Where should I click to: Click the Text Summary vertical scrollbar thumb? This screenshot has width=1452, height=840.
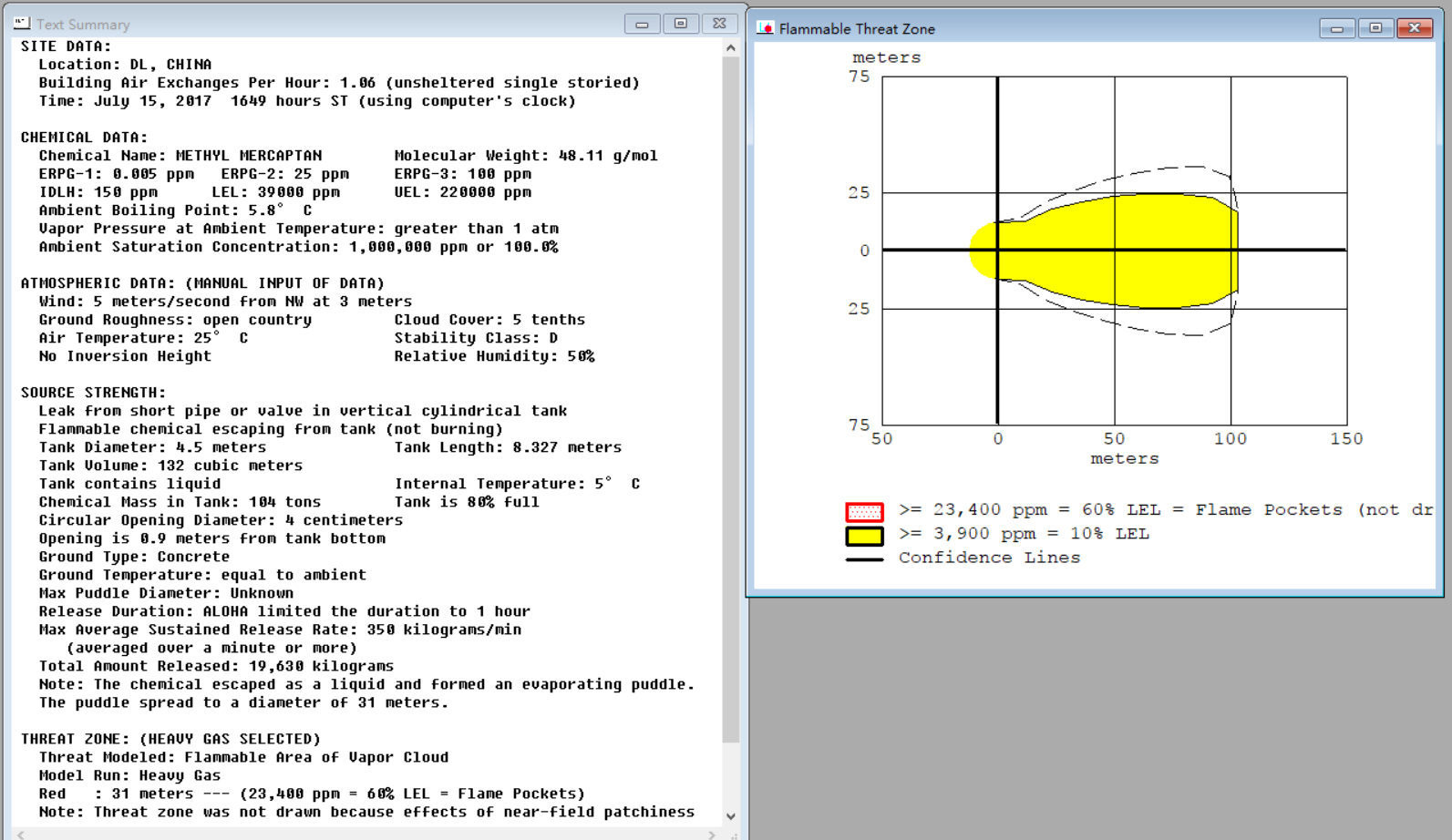tap(731, 401)
